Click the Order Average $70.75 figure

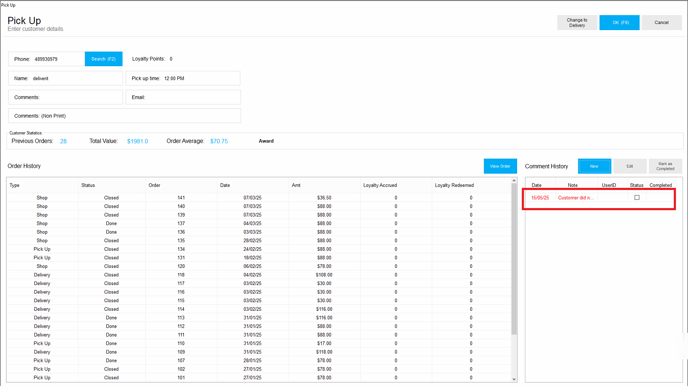pyautogui.click(x=219, y=141)
